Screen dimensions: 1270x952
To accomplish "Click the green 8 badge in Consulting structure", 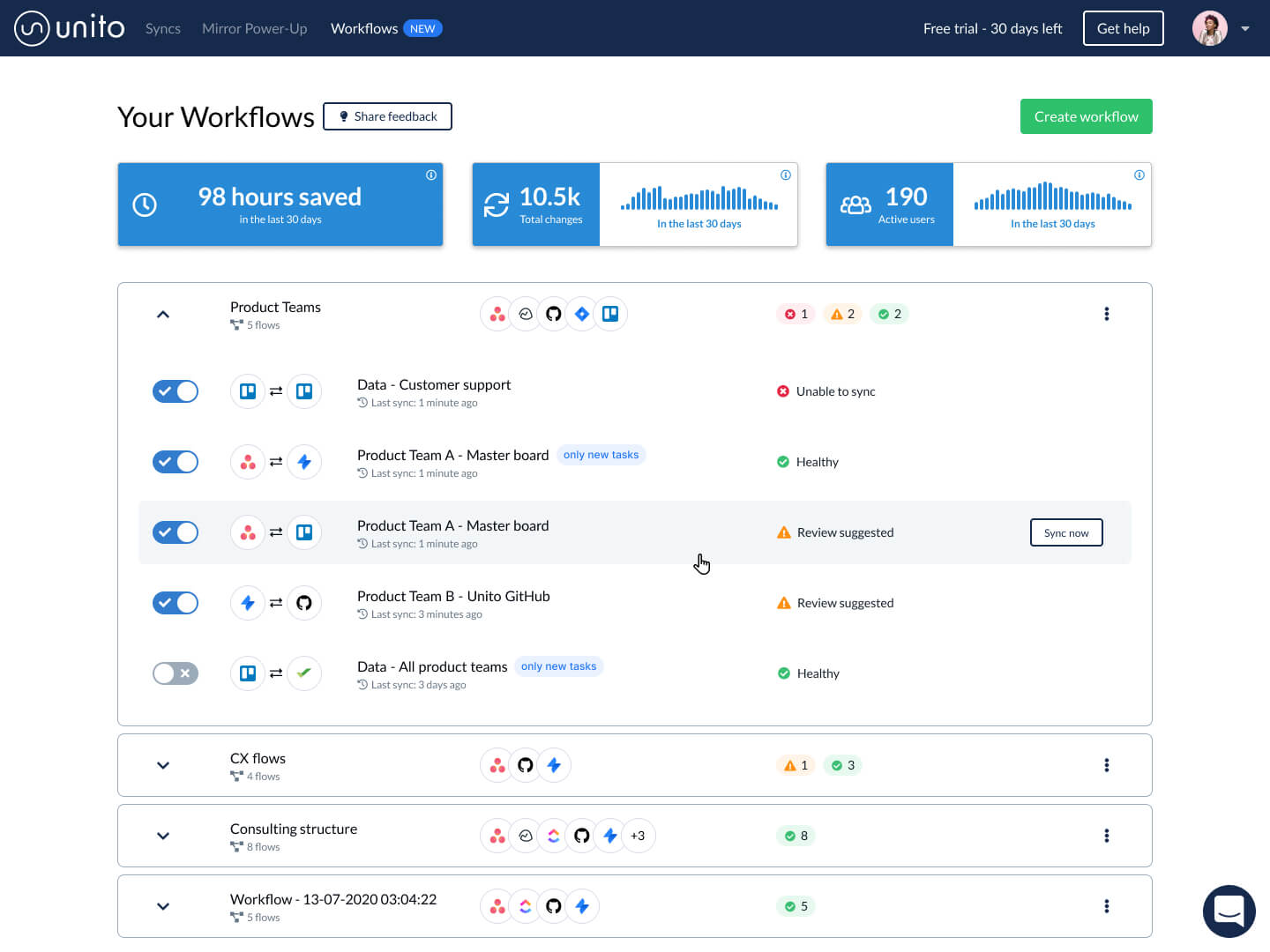I will click(796, 836).
